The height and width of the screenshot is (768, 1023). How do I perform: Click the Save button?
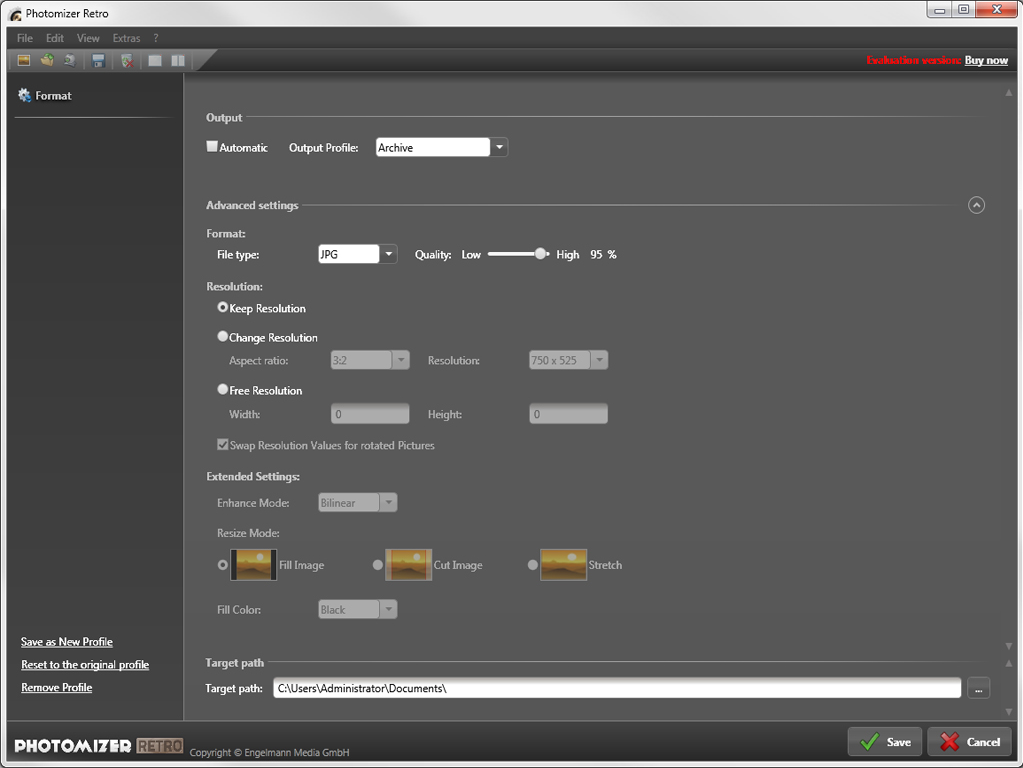[885, 741]
